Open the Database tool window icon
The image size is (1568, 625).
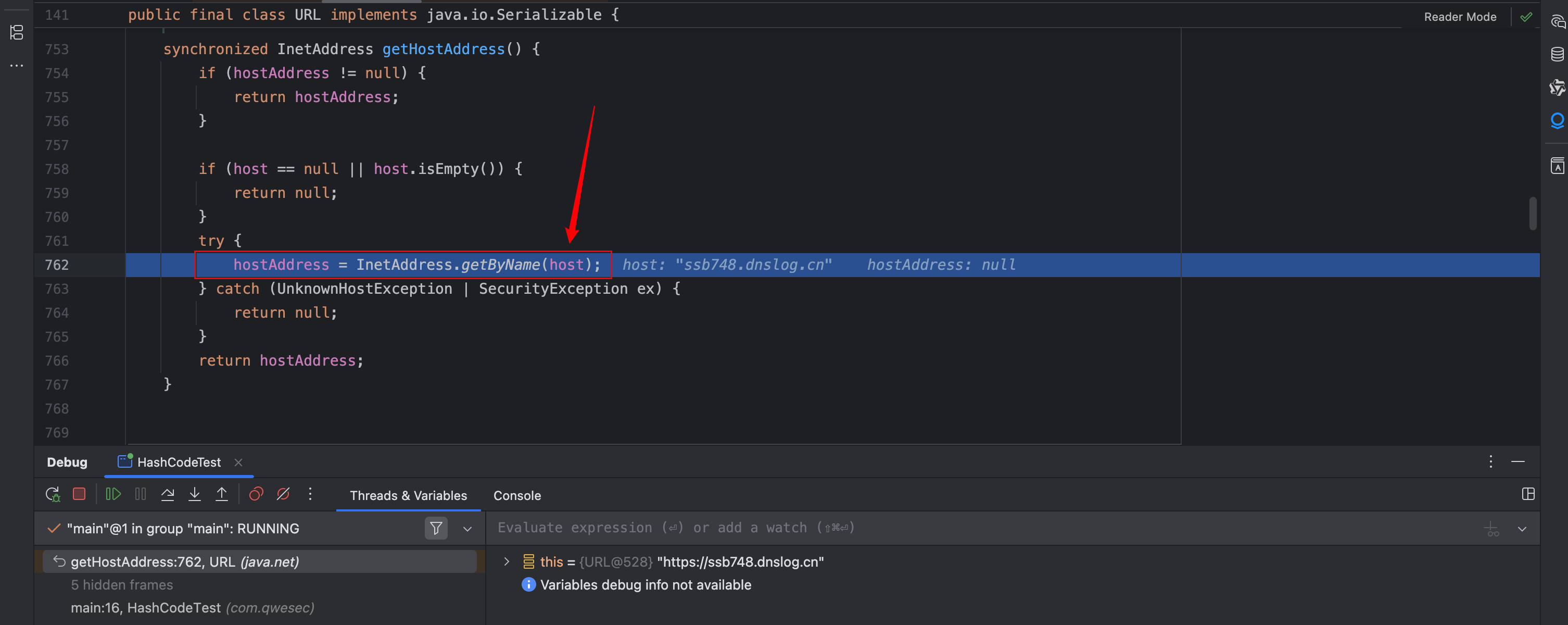tap(1557, 54)
